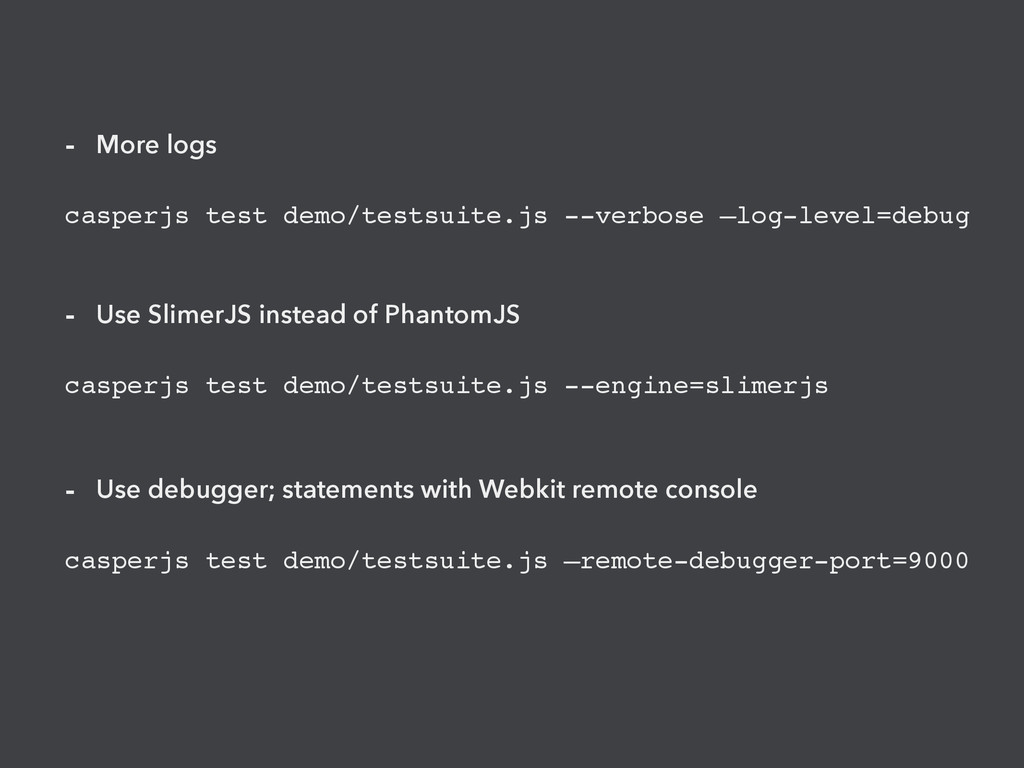Click demo/testsuite.js in the remote-debugger command
This screenshot has height=768, width=1024.
tap(415, 562)
